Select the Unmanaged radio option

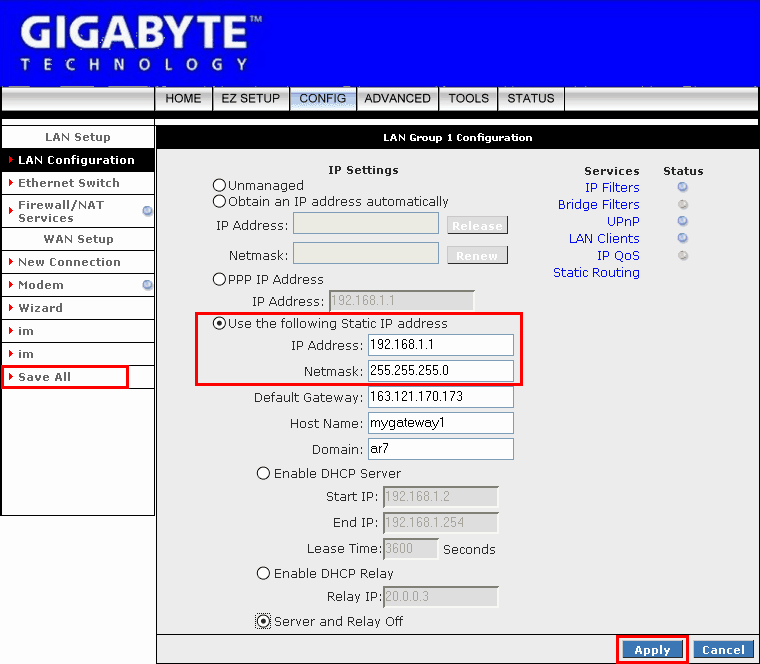pyautogui.click(x=219, y=185)
